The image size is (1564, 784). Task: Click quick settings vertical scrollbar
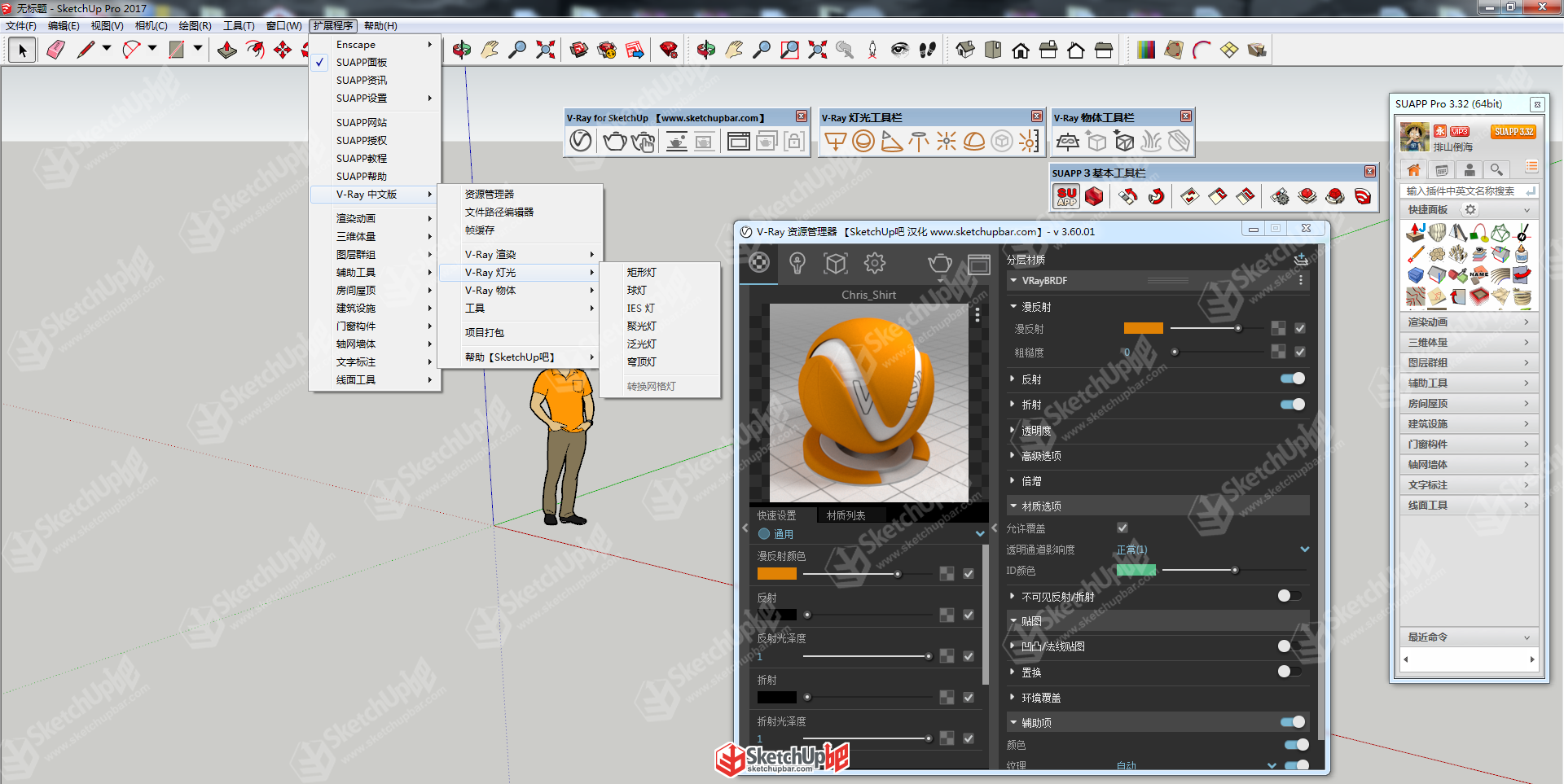point(986,615)
